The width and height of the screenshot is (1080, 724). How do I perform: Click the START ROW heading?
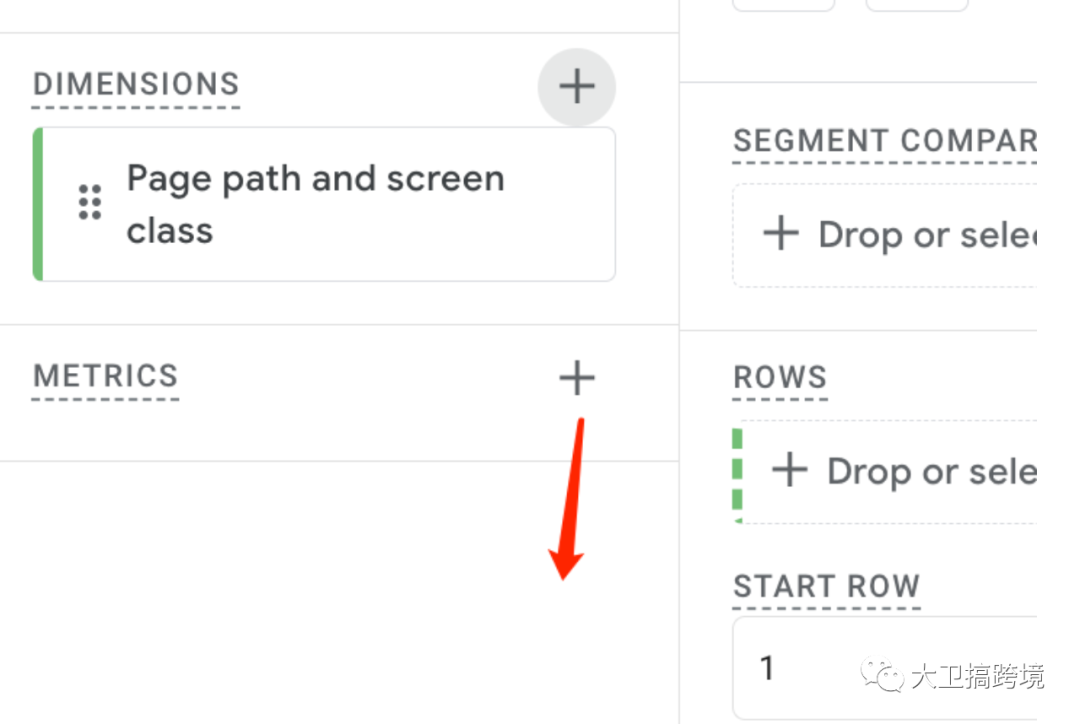click(826, 586)
